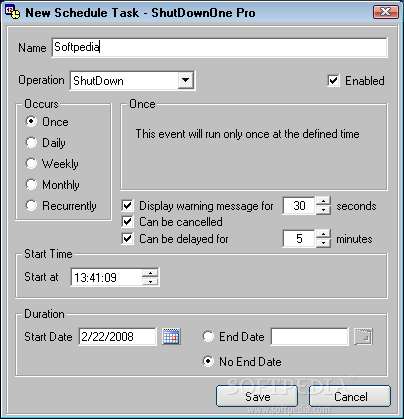This screenshot has width=404, height=419.
Task: Click the warning seconds field showing 30
Action: 299,205
